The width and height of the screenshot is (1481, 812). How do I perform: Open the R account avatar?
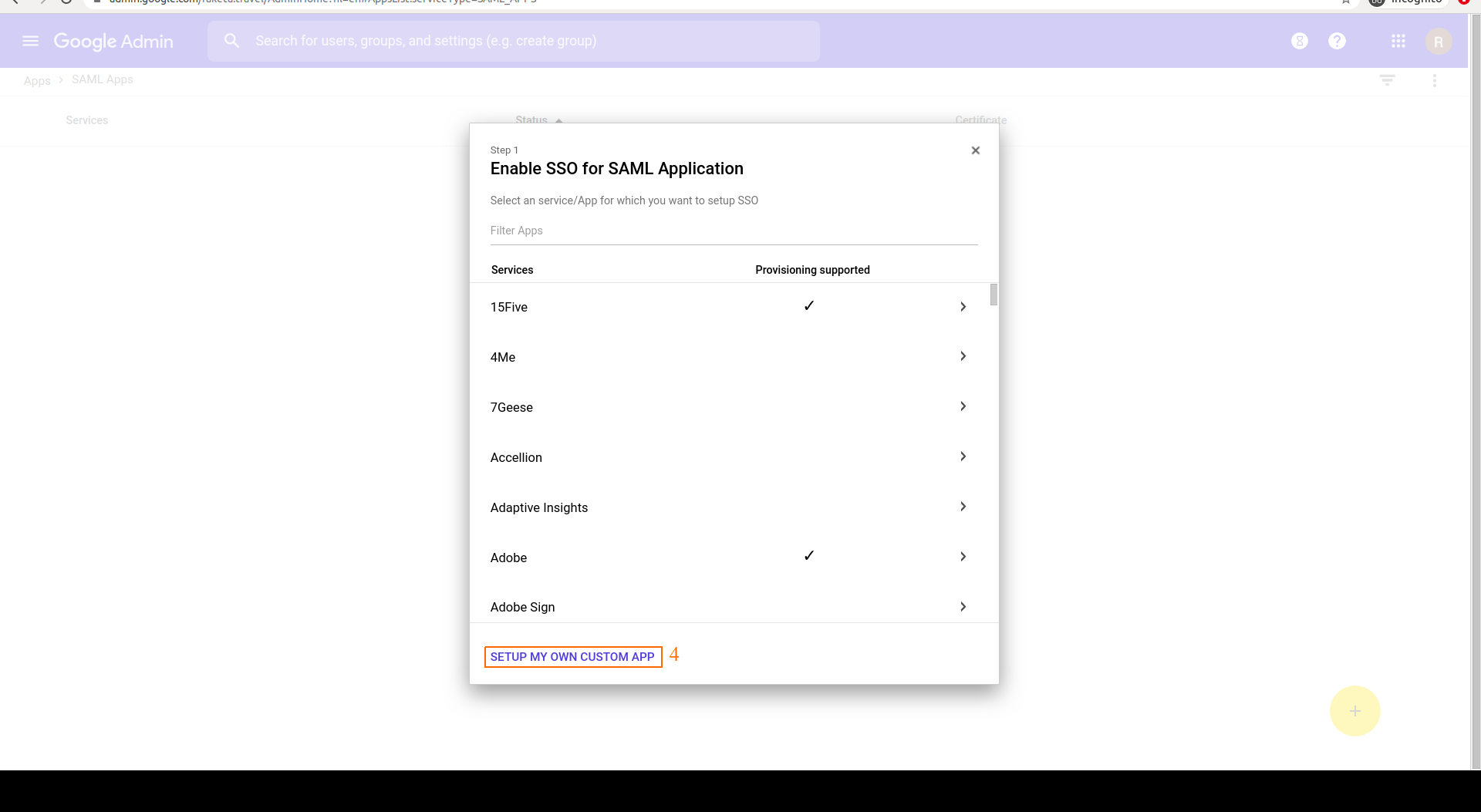1439,42
